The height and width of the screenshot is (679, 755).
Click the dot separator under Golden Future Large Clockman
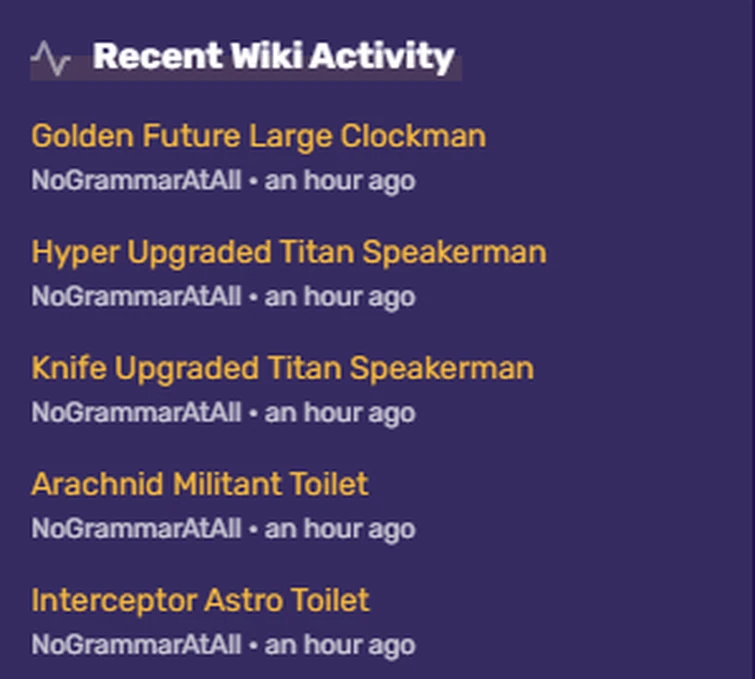(253, 182)
